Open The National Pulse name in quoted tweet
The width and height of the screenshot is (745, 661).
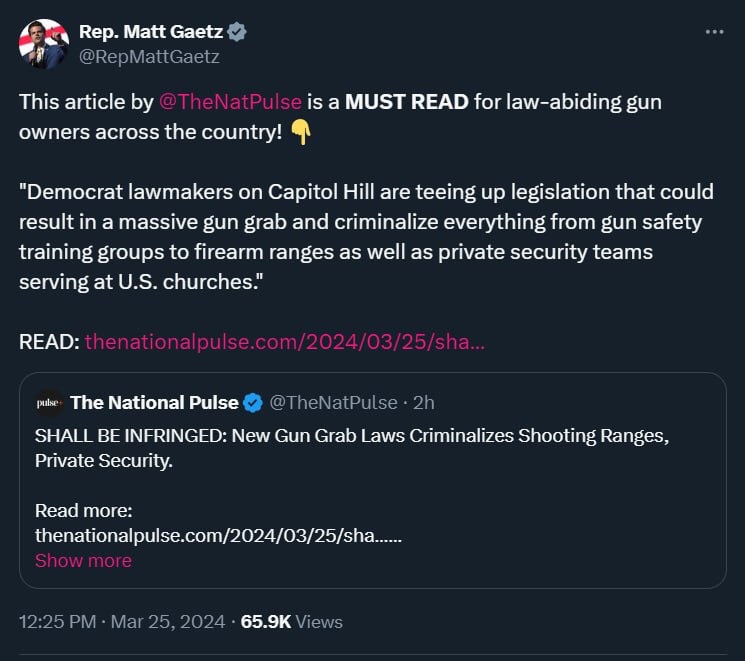154,403
